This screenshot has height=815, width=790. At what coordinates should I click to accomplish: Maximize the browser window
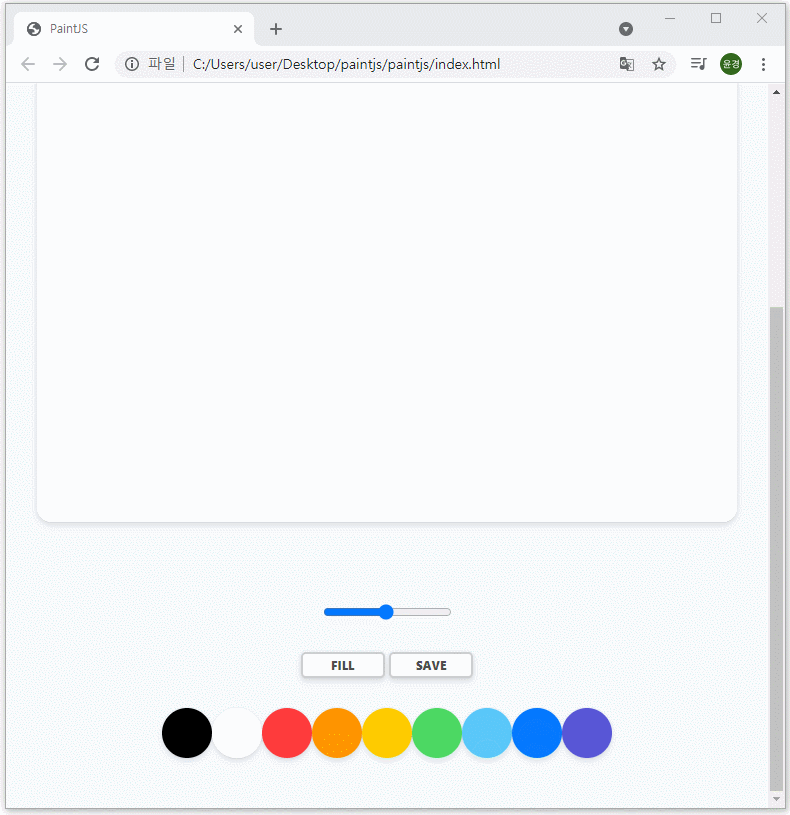pos(716,18)
